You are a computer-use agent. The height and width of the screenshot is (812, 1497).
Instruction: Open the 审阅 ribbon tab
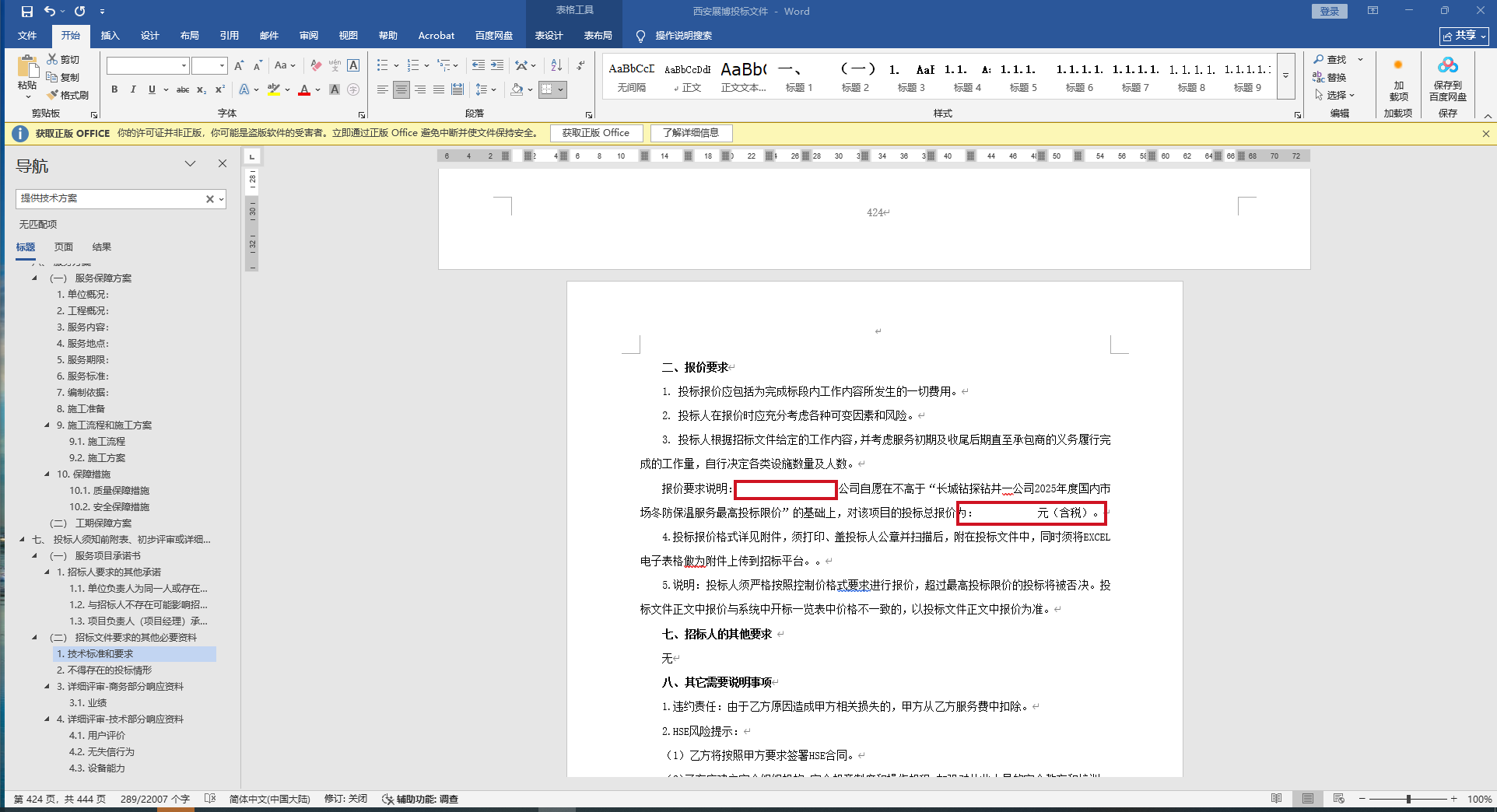click(309, 36)
